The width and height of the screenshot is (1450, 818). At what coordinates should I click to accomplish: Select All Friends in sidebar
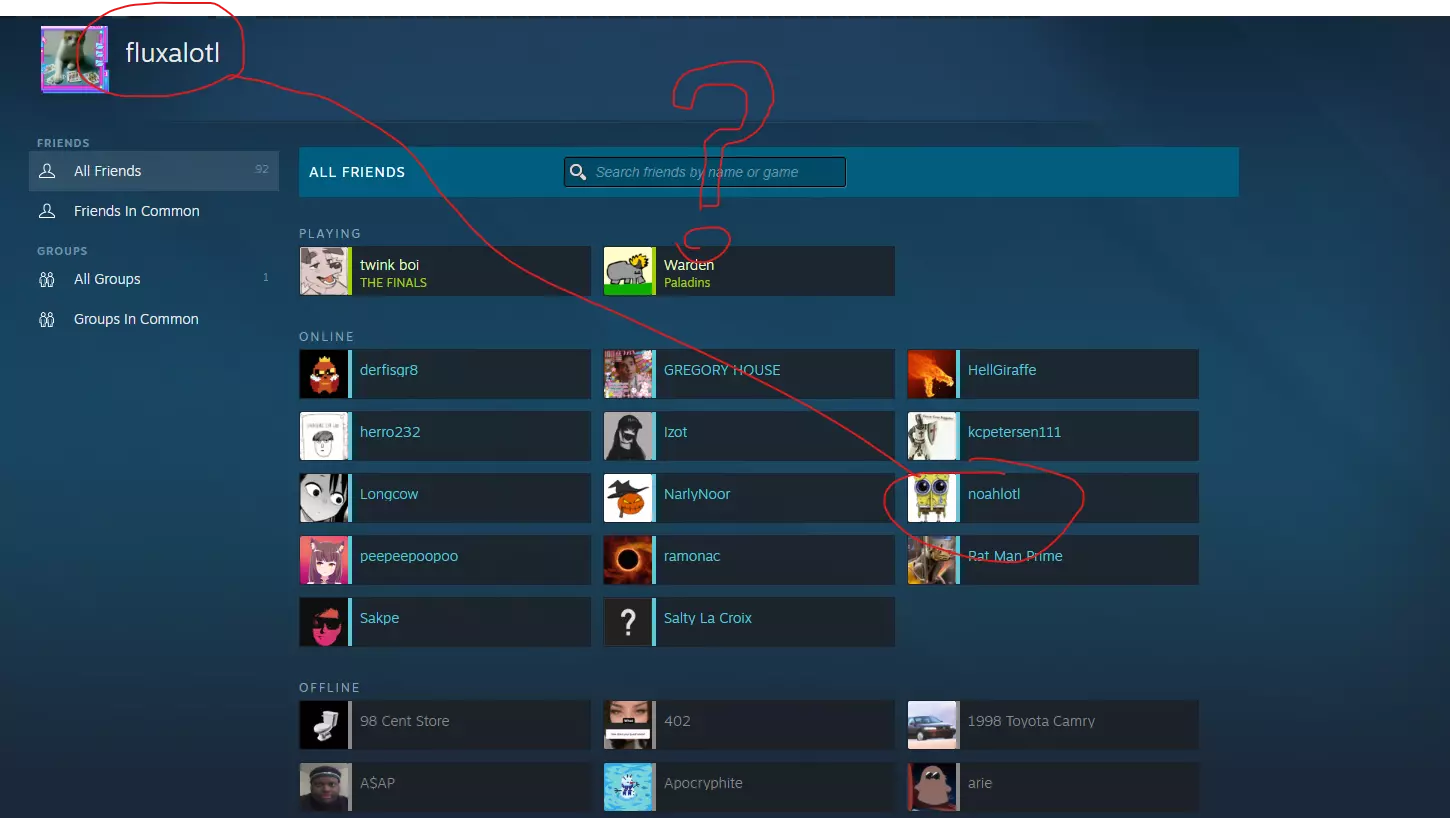pyautogui.click(x=154, y=171)
